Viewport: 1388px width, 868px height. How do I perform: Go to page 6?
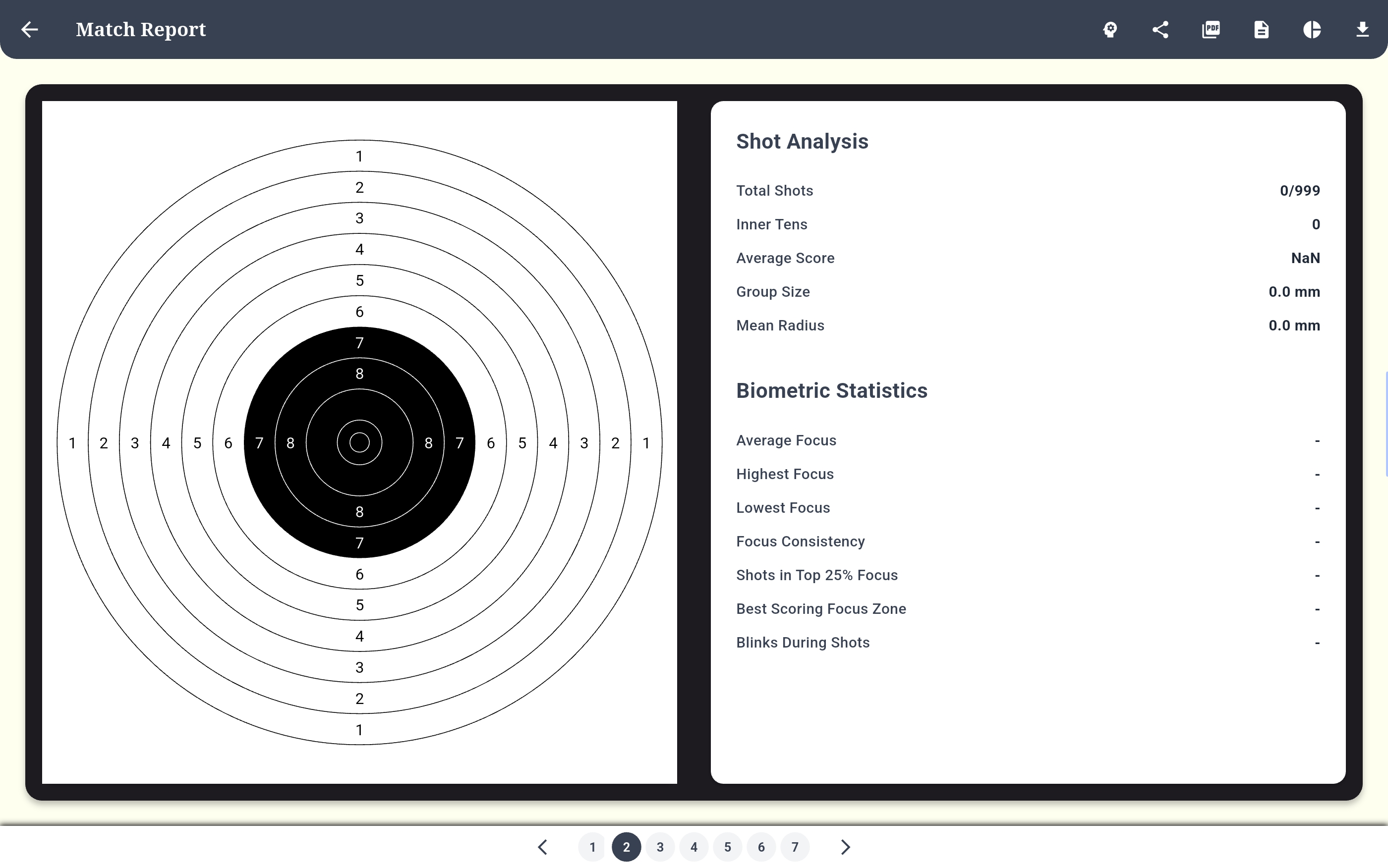761,847
